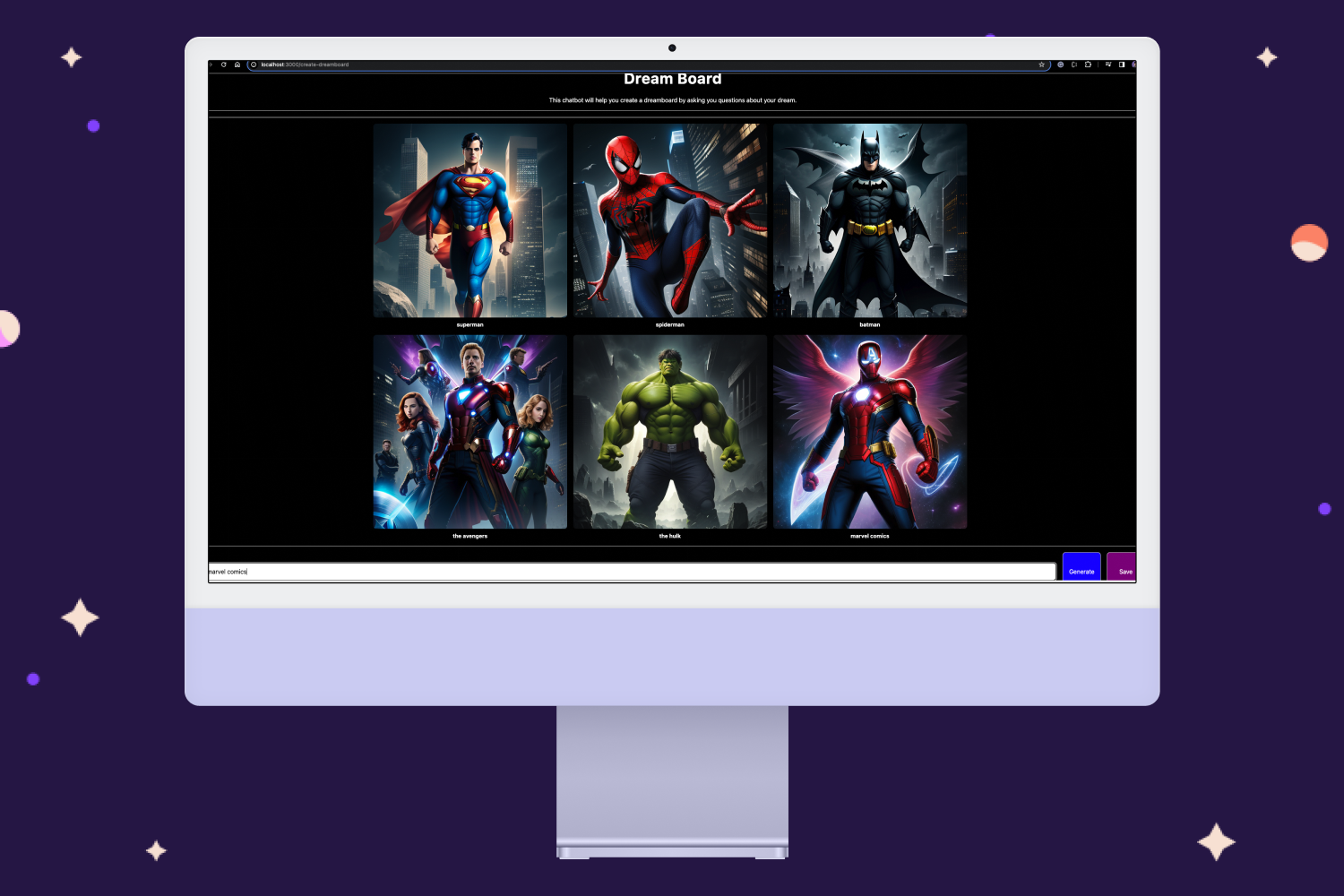Open the batman image
This screenshot has height=896, width=1344.
click(x=870, y=220)
